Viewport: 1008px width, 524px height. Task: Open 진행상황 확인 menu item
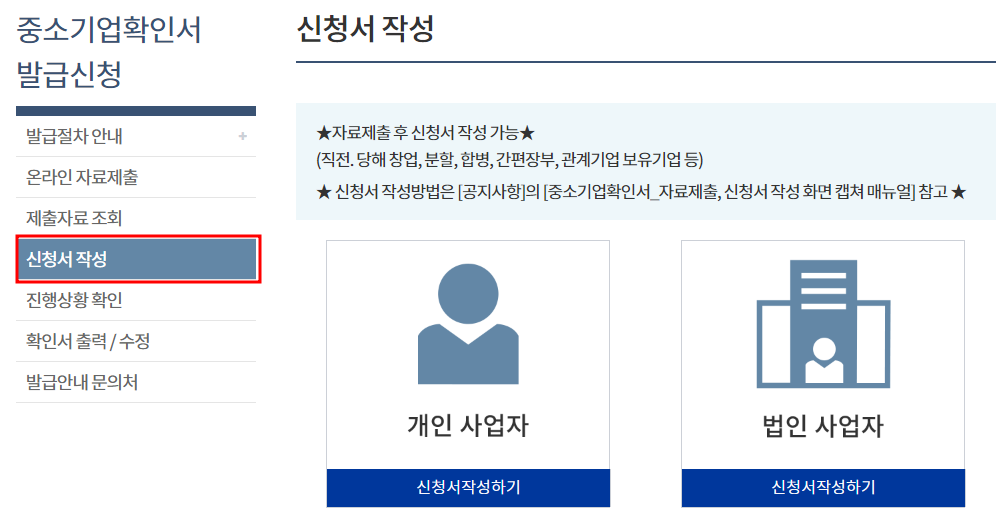pos(136,300)
